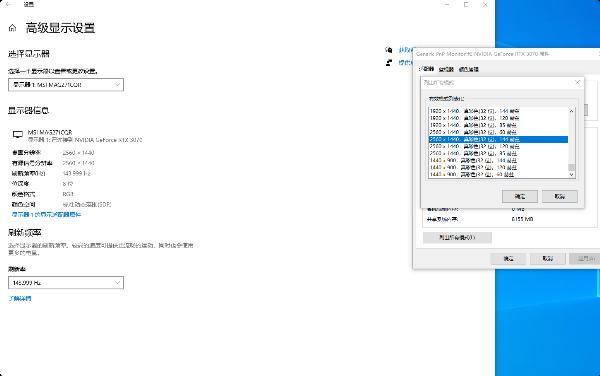600x376 pixels.
Task: Click the mode list scrollbar thumb
Action: [x=571, y=167]
